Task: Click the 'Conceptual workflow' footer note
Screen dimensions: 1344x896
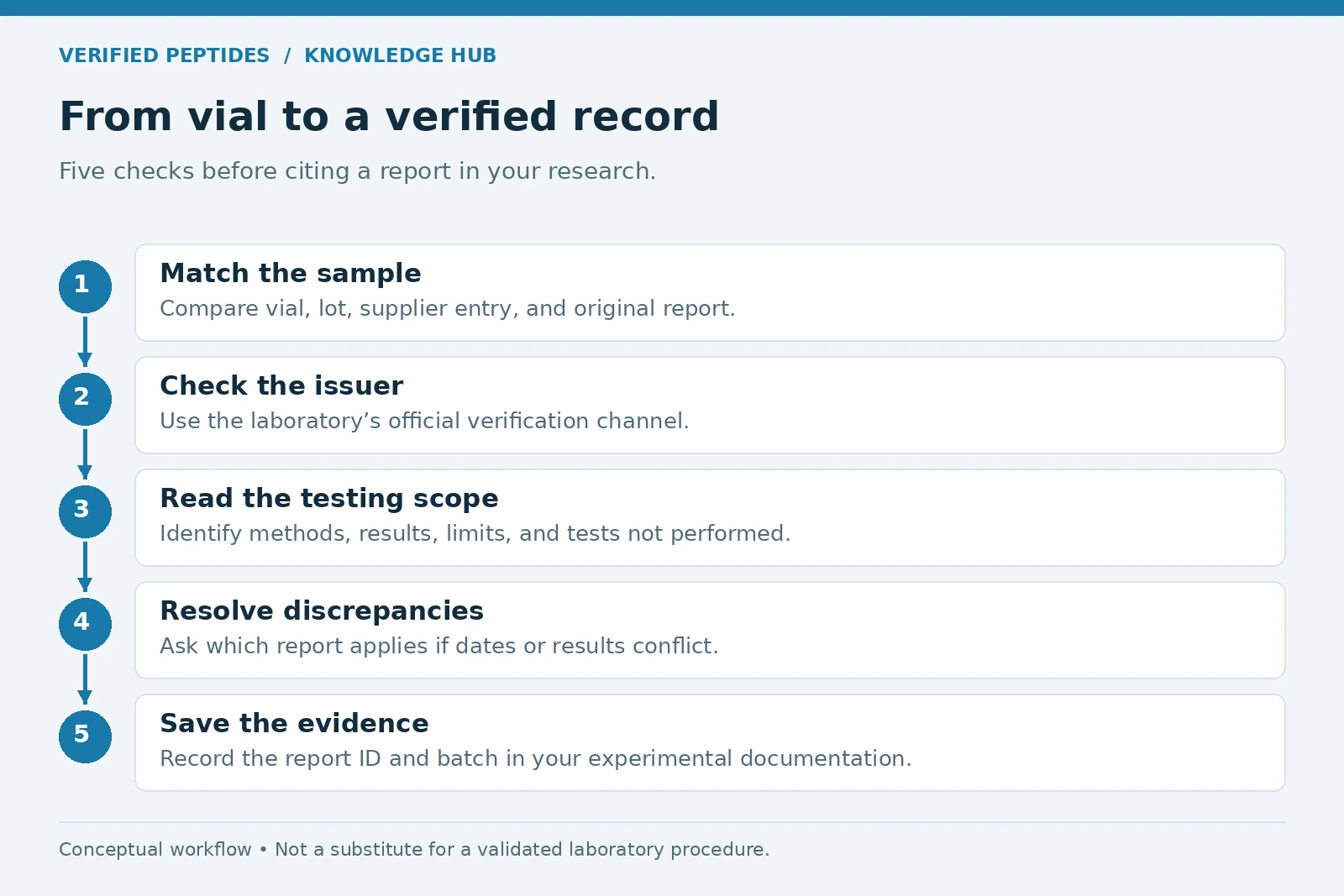Action: click(x=414, y=849)
